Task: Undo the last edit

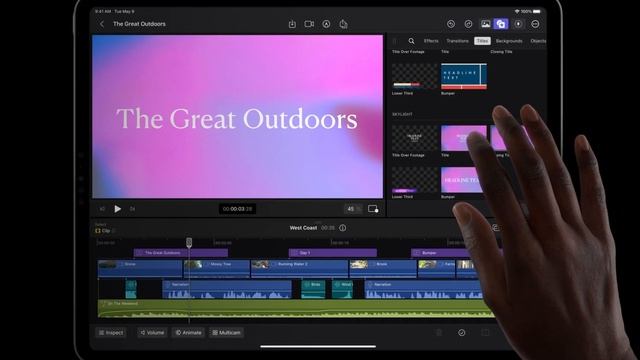Action: [x=451, y=24]
